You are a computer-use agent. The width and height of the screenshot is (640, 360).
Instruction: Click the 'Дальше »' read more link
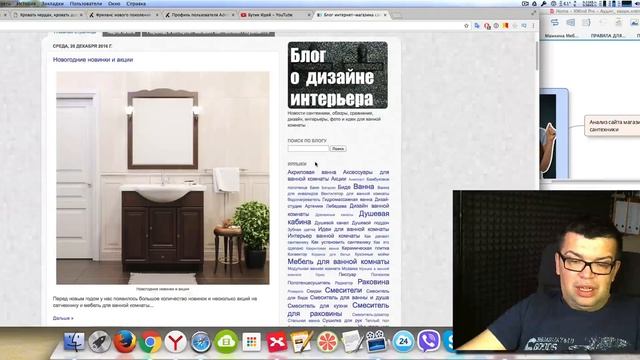[63, 318]
